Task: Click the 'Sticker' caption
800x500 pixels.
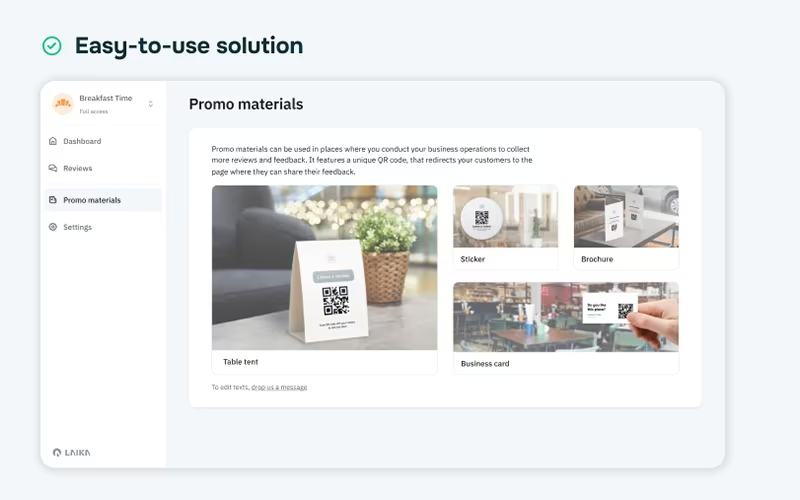Action: click(472, 259)
